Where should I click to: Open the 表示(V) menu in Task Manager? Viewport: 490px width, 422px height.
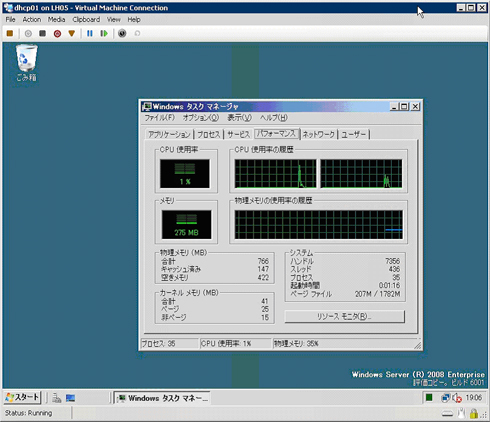coord(239,118)
